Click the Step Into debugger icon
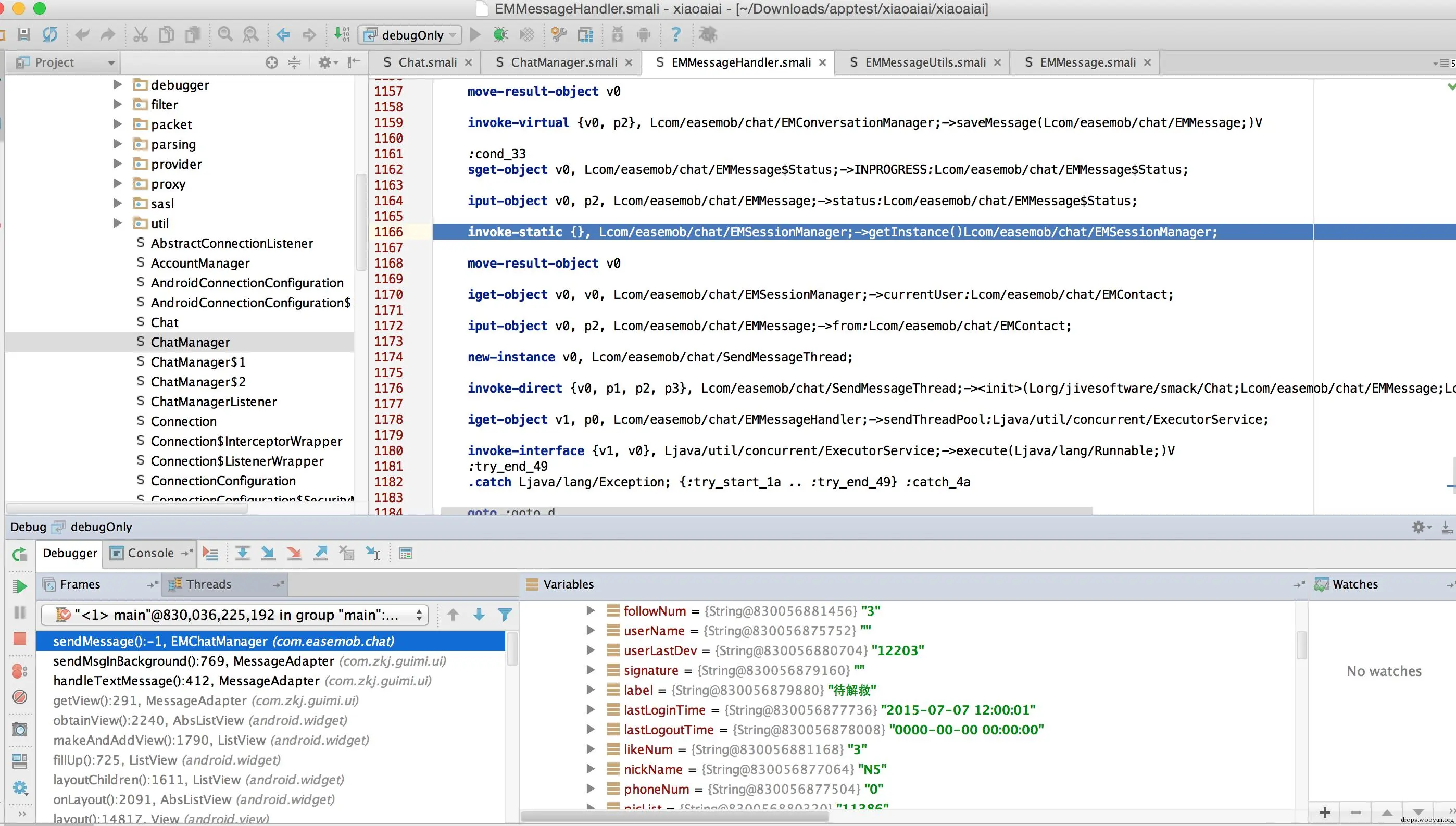Screen dimensions: 1456x826 268,553
